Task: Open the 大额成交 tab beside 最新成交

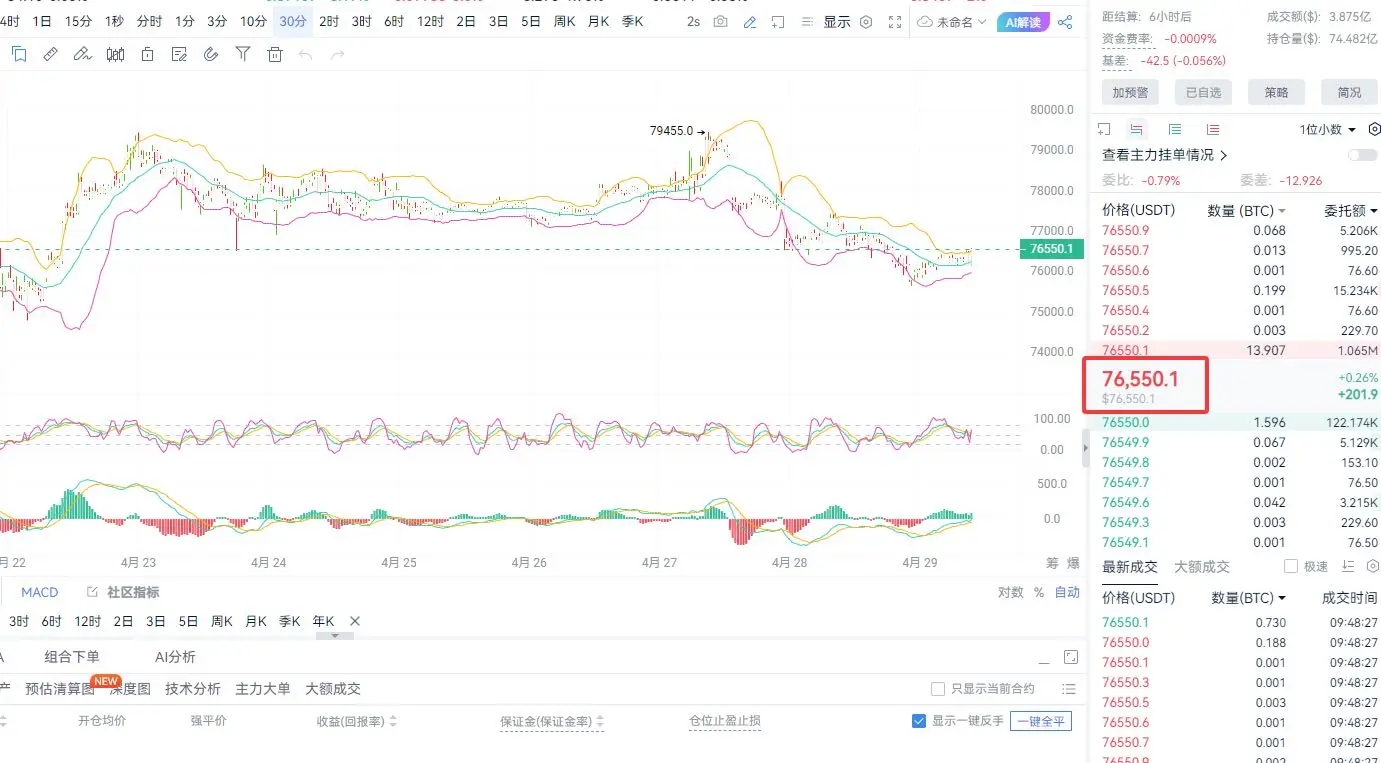Action: click(1202, 566)
